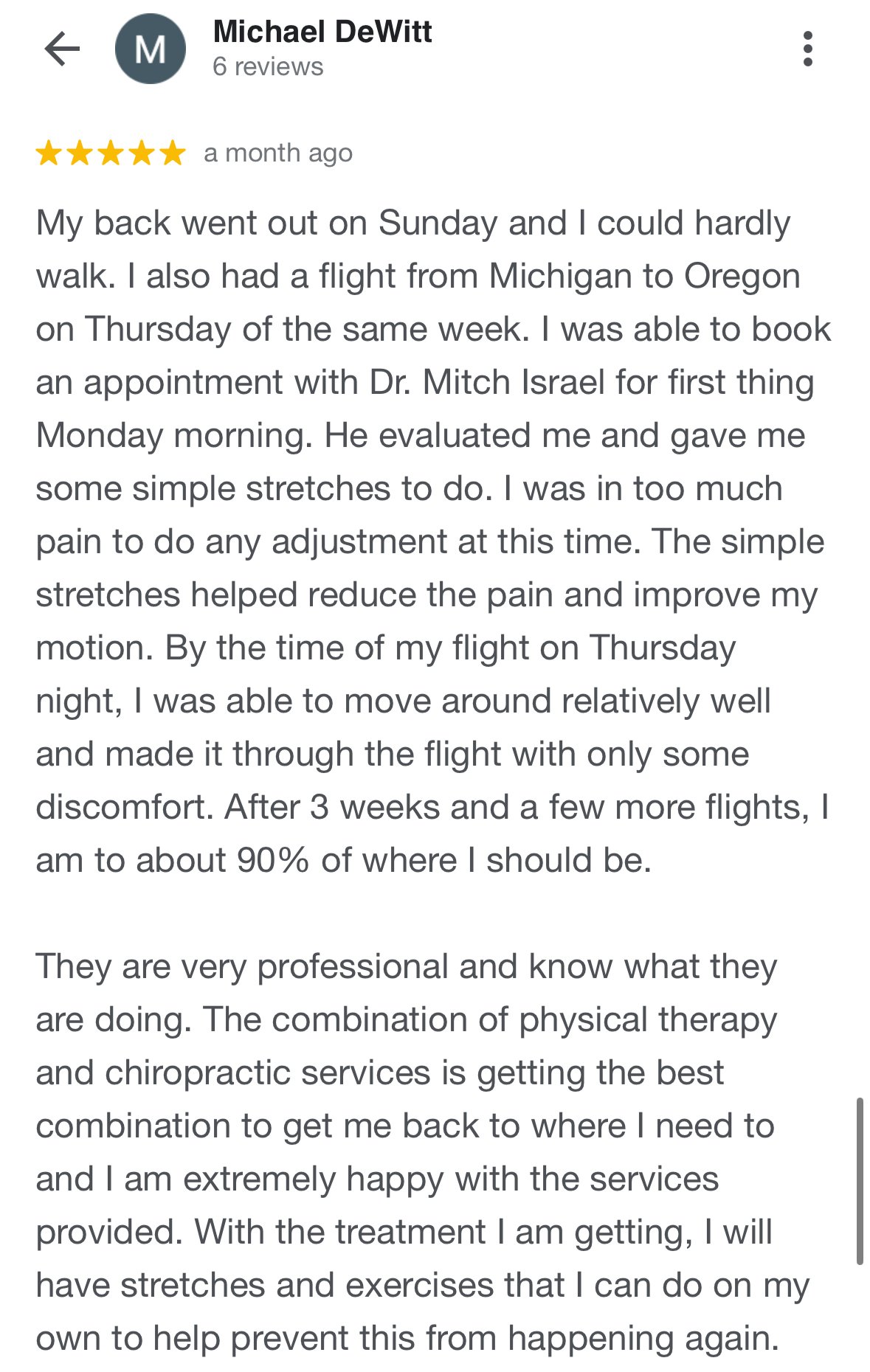View the reviewer's 6 reviews
The image size is (870, 1372).
(x=268, y=67)
